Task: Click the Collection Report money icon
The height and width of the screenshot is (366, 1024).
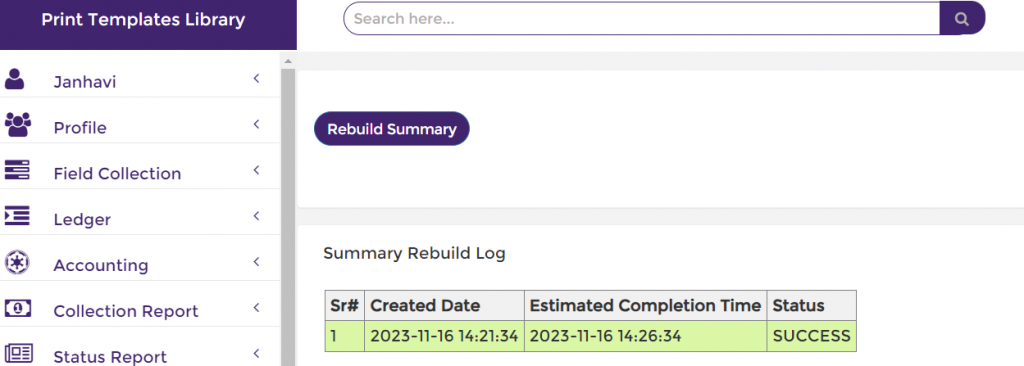Action: [18, 307]
